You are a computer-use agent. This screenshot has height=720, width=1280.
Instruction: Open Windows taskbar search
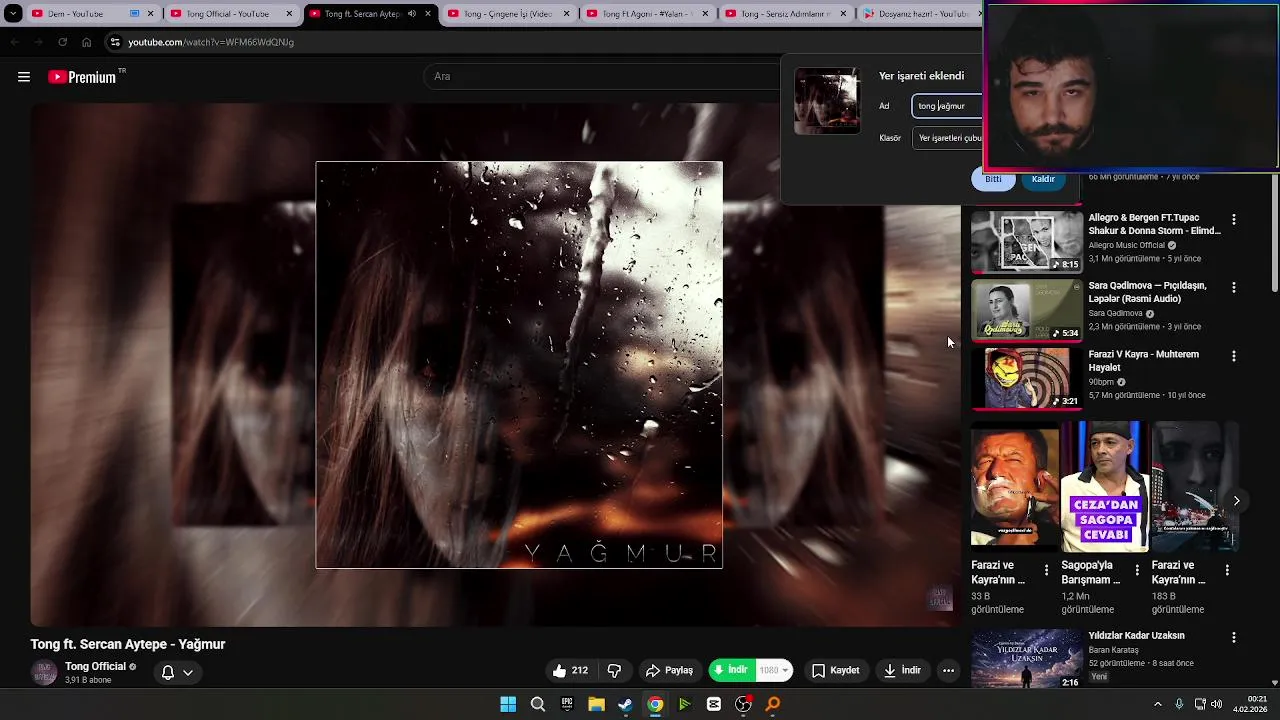click(x=537, y=704)
